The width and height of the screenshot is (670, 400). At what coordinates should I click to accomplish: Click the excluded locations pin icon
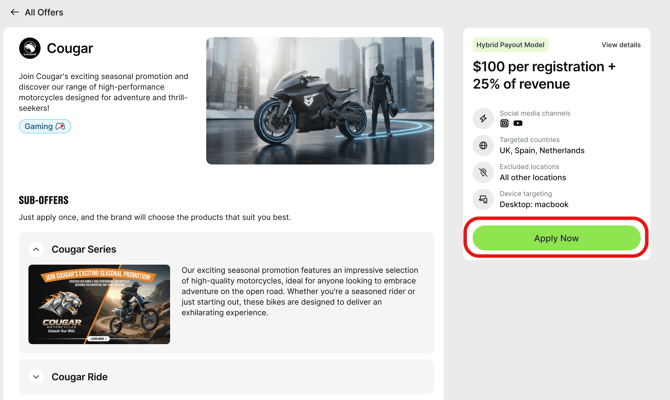pos(483,172)
